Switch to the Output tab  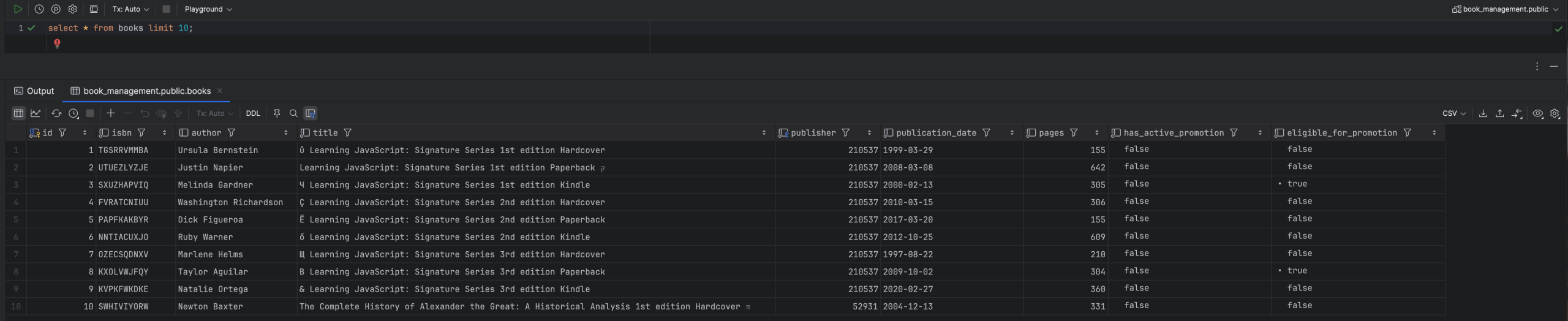[x=34, y=91]
